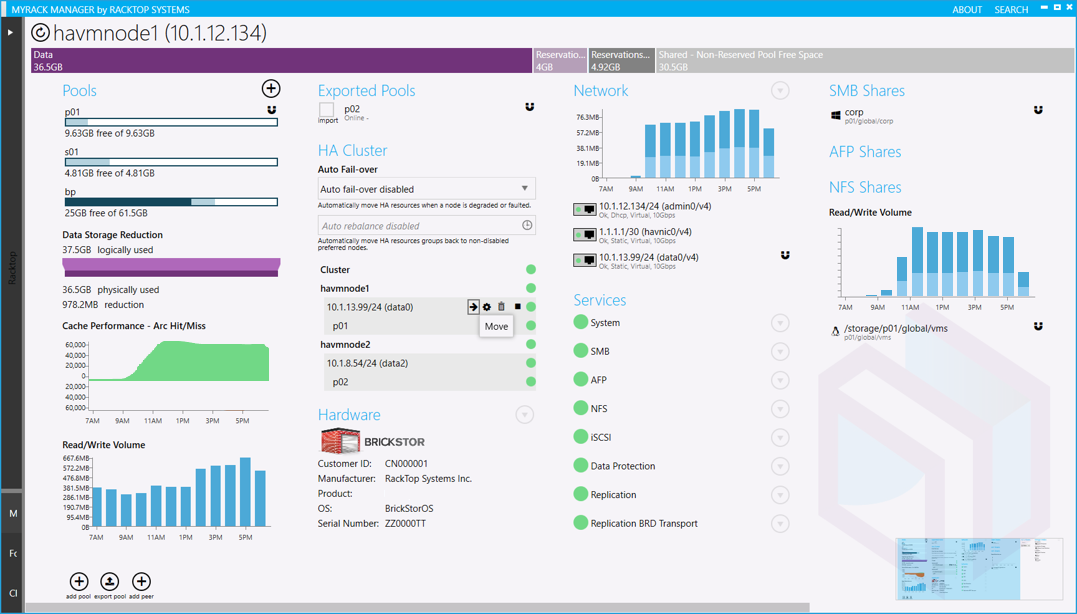This screenshot has height=614, width=1077.
Task: Click Linux penguin icon of NFS share
Action: click(x=835, y=331)
